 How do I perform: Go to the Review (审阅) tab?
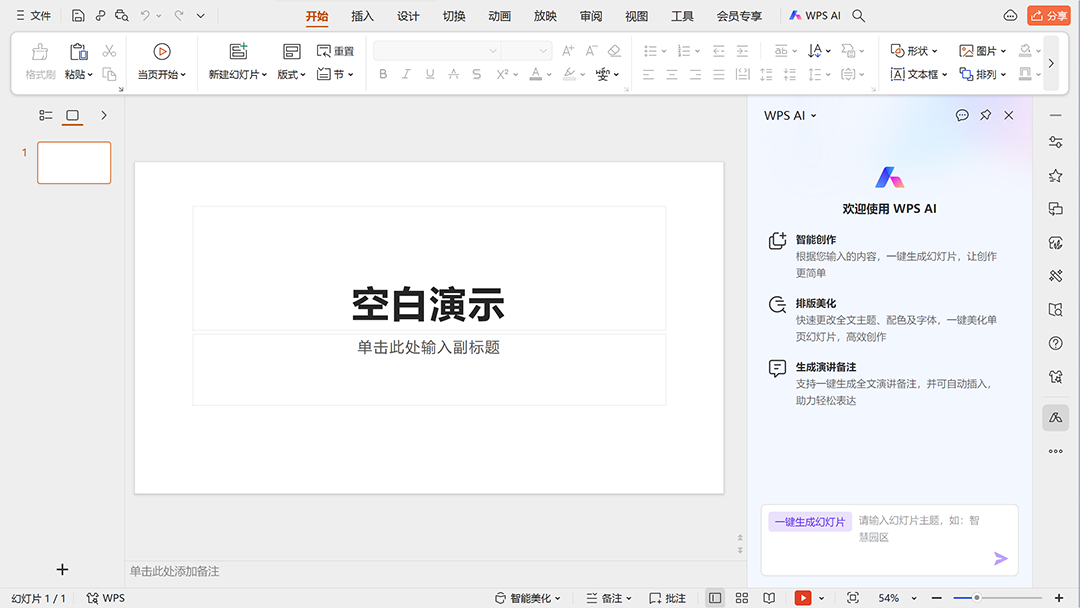pyautogui.click(x=591, y=16)
